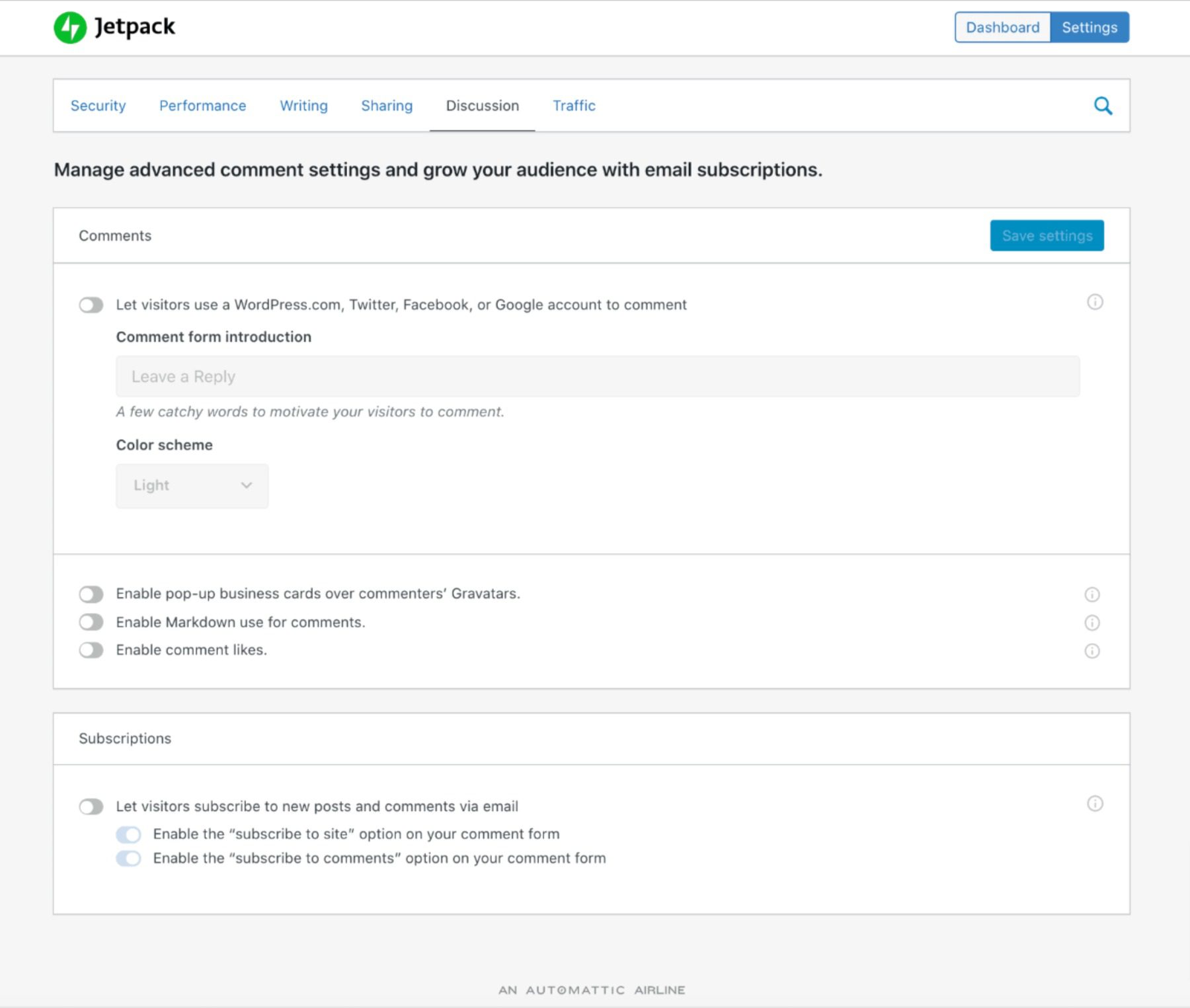The height and width of the screenshot is (1008, 1190).
Task: Click the info icon beside social login setting
Action: pyautogui.click(x=1094, y=303)
